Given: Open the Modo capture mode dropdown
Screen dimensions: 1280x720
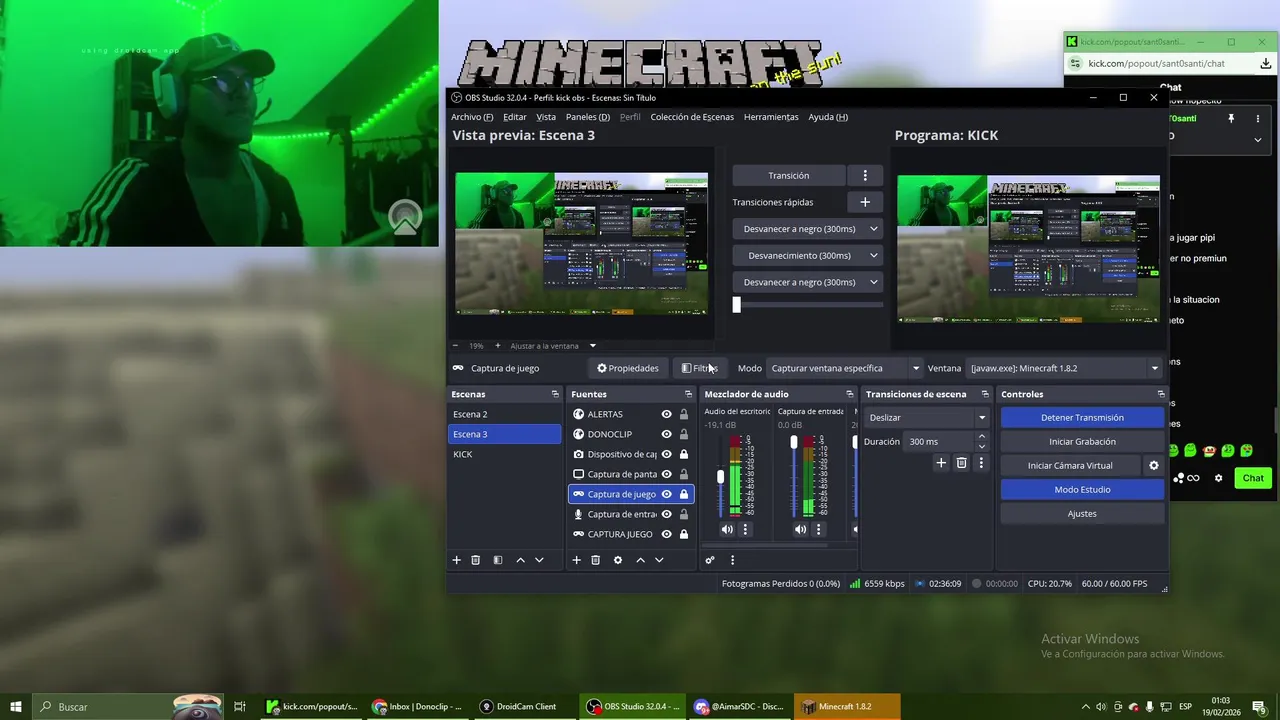Looking at the screenshot, I should [x=844, y=368].
